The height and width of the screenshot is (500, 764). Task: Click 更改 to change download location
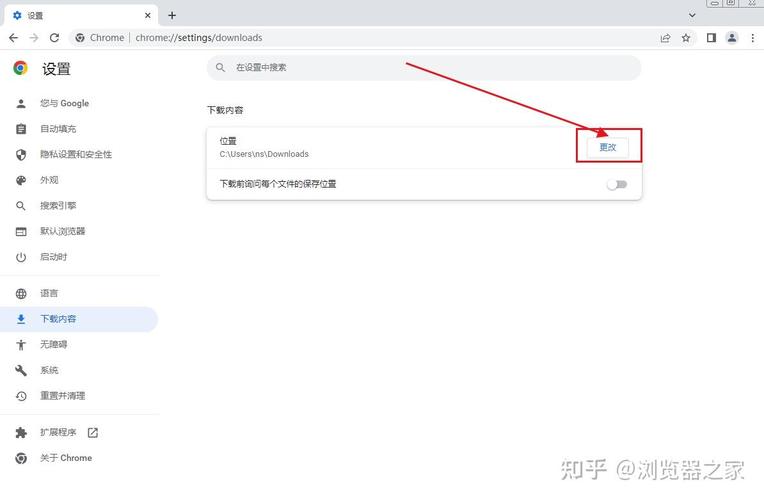click(x=608, y=147)
